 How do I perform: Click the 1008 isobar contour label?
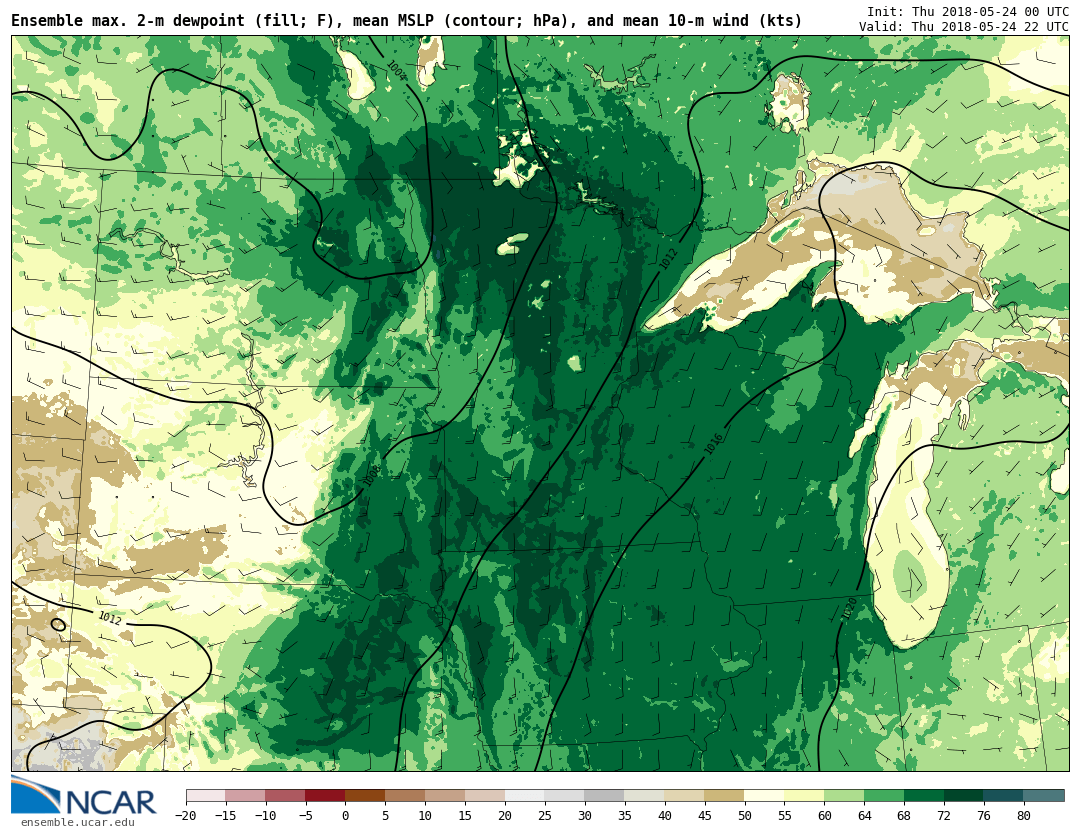(x=372, y=476)
